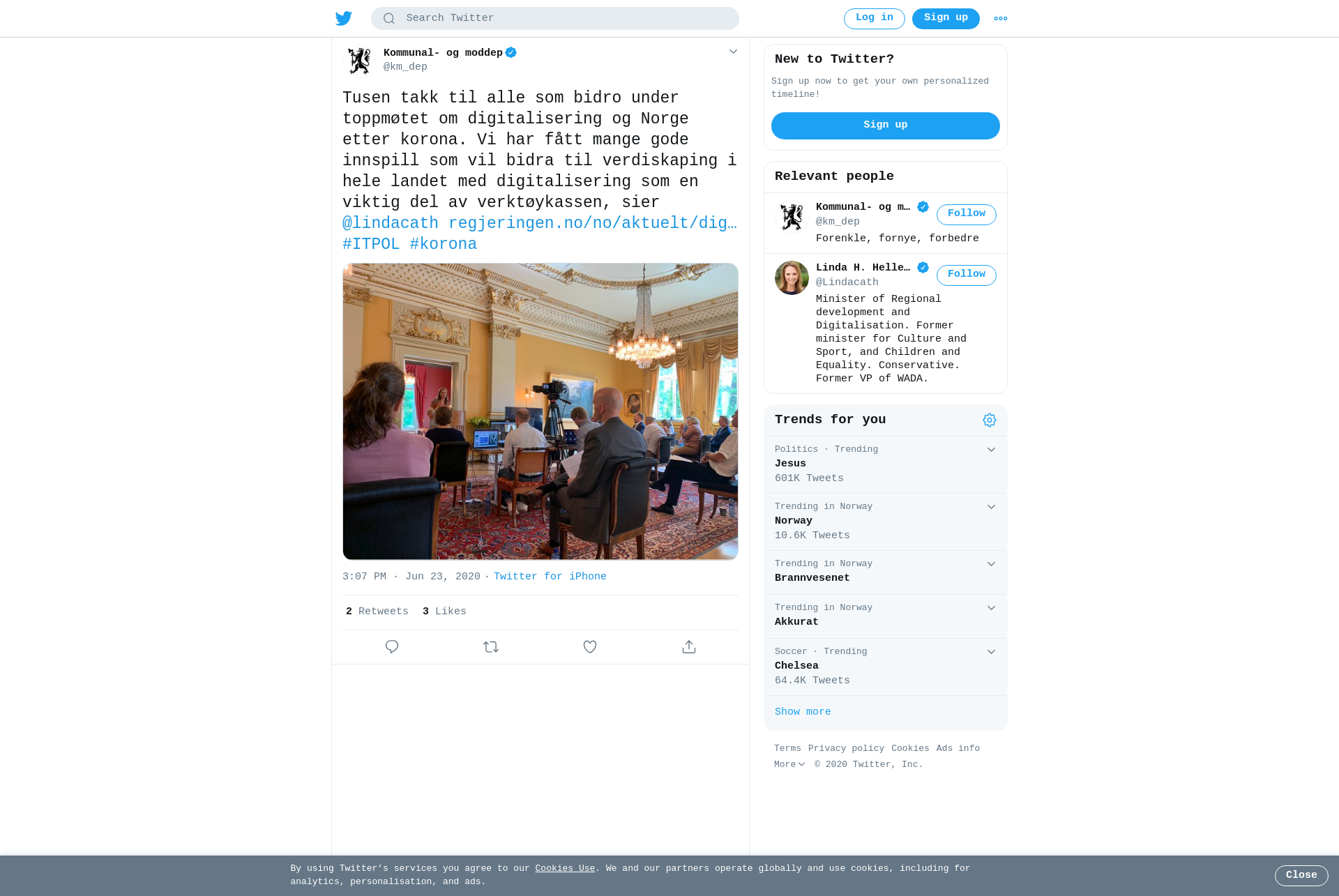Open the tweet's meeting room photo
Viewport: 1339px width, 896px height.
coord(540,411)
